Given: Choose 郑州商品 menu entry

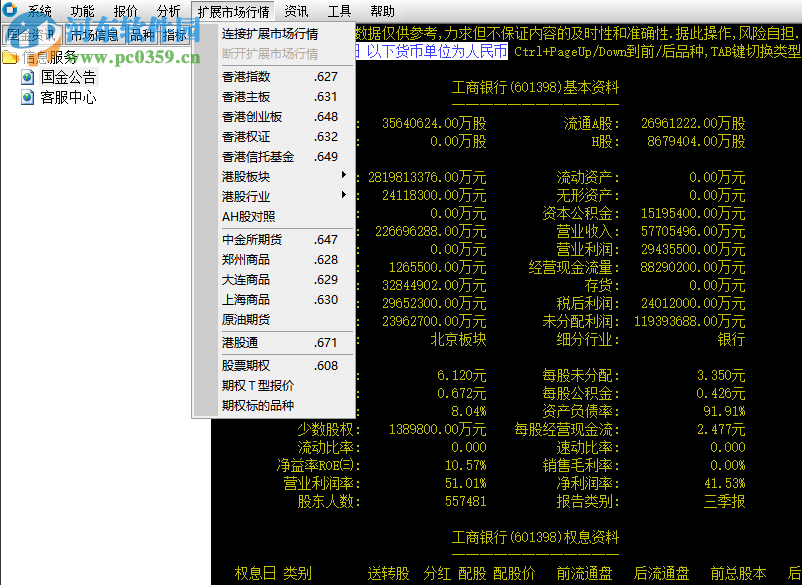Looking at the screenshot, I should coord(274,259).
